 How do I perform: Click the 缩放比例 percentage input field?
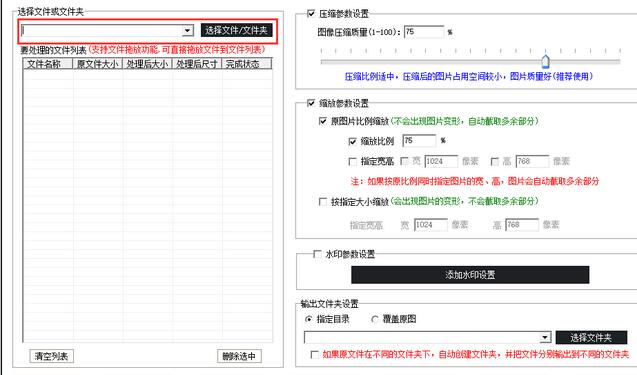pos(419,141)
